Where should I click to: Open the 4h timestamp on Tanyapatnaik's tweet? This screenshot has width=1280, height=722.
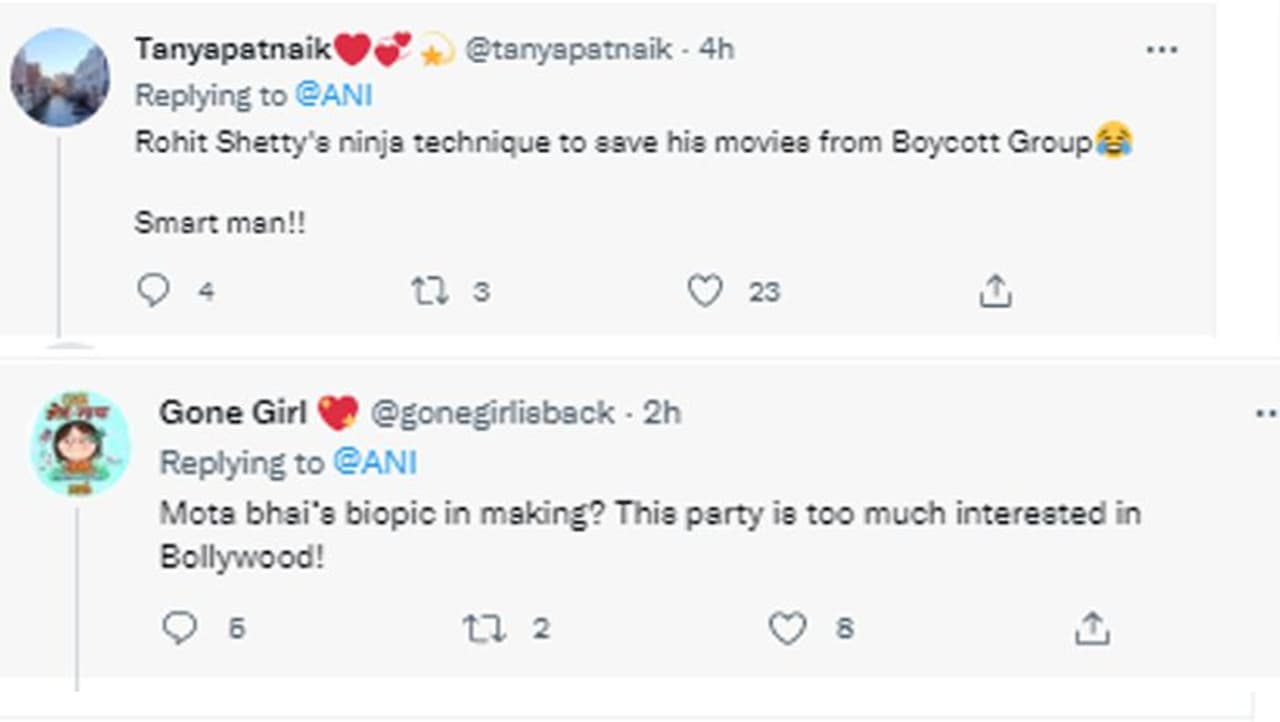(716, 49)
